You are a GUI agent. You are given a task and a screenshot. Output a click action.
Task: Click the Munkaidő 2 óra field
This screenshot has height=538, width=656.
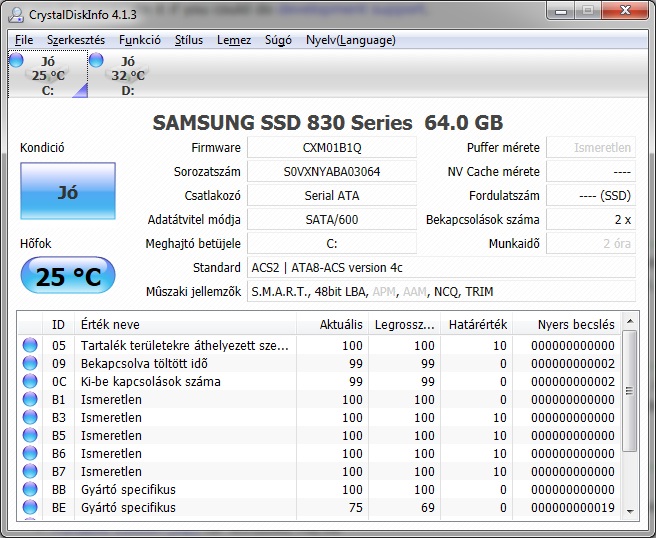click(x=591, y=243)
